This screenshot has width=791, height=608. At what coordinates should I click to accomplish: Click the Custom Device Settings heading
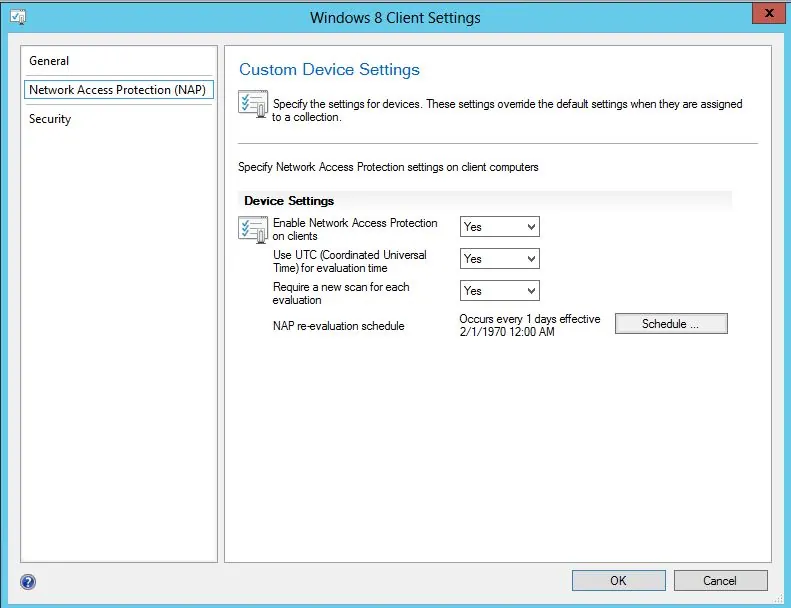point(329,70)
